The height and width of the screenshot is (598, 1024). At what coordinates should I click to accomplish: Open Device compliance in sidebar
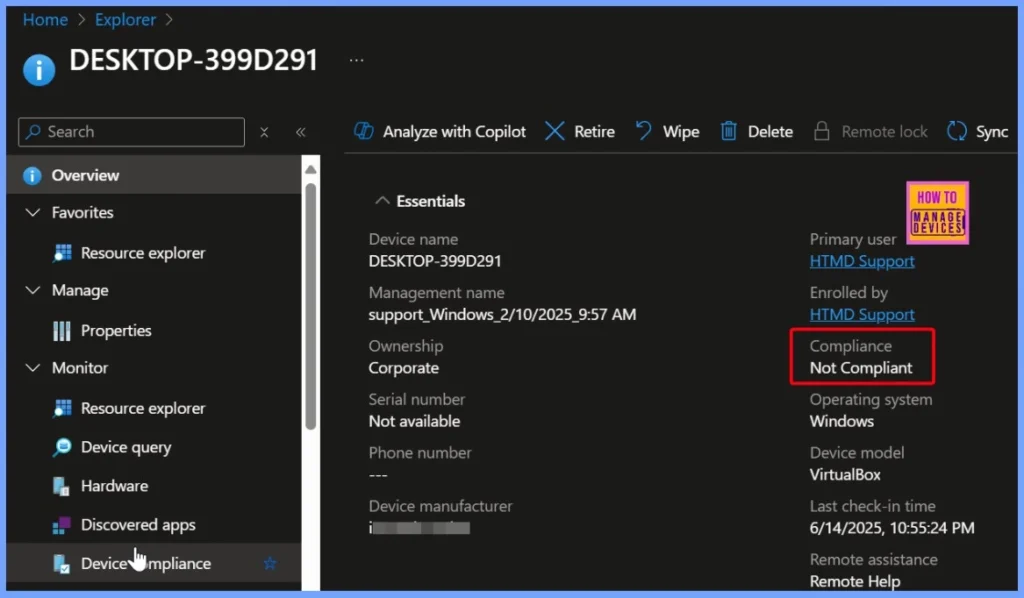(x=145, y=563)
